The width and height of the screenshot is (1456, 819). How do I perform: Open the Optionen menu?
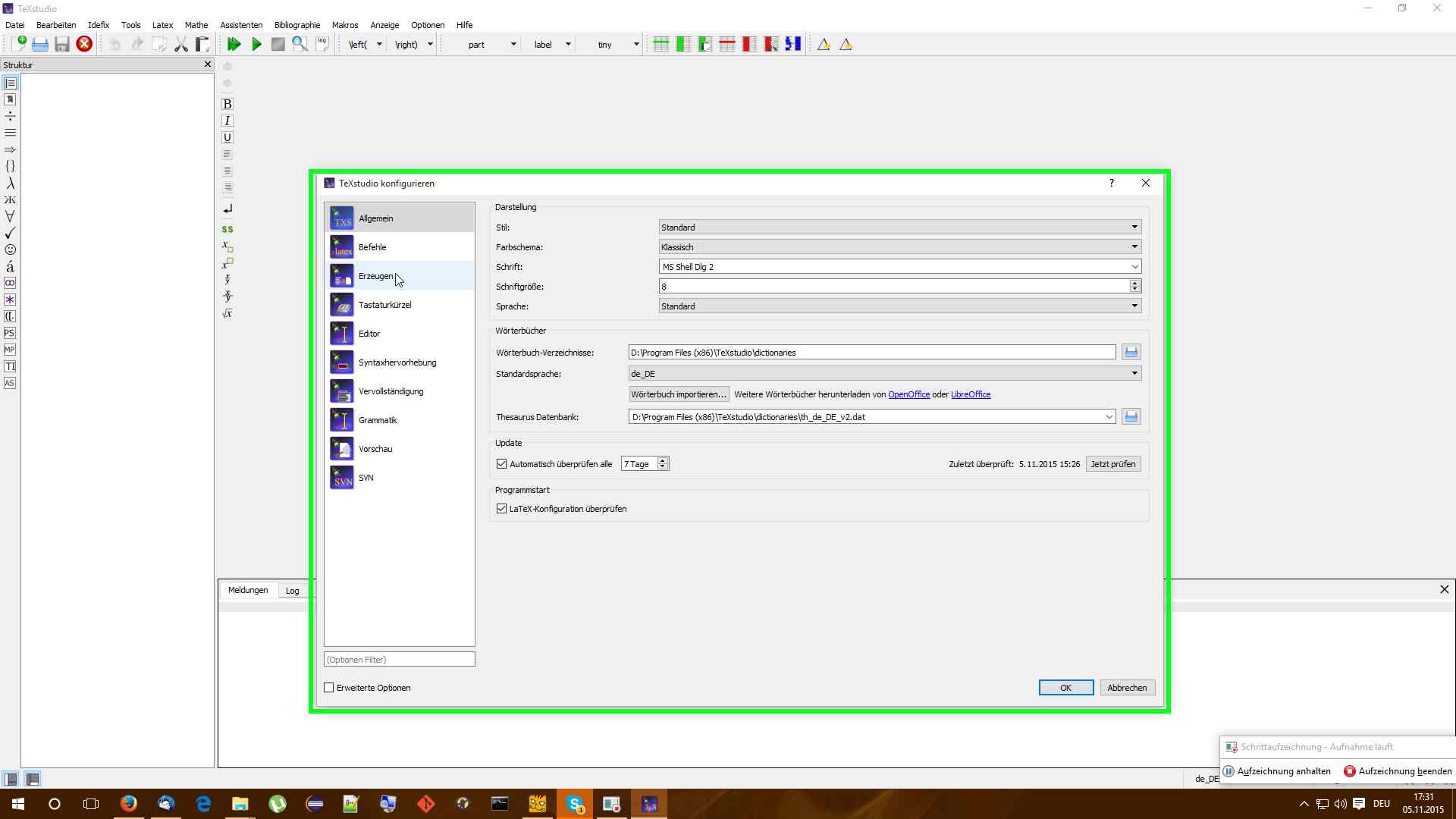click(x=428, y=25)
